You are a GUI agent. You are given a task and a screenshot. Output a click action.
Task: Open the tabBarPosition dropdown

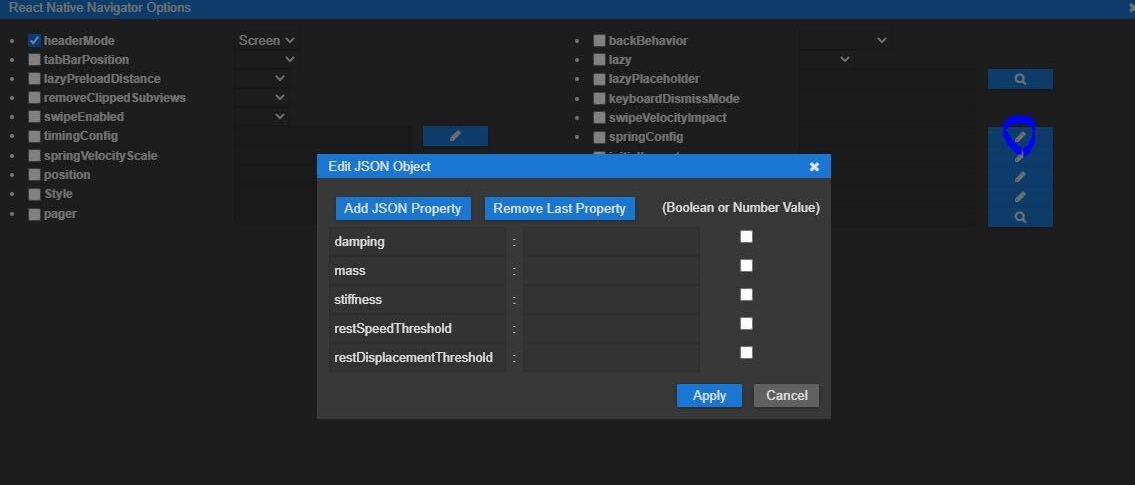(x=267, y=59)
